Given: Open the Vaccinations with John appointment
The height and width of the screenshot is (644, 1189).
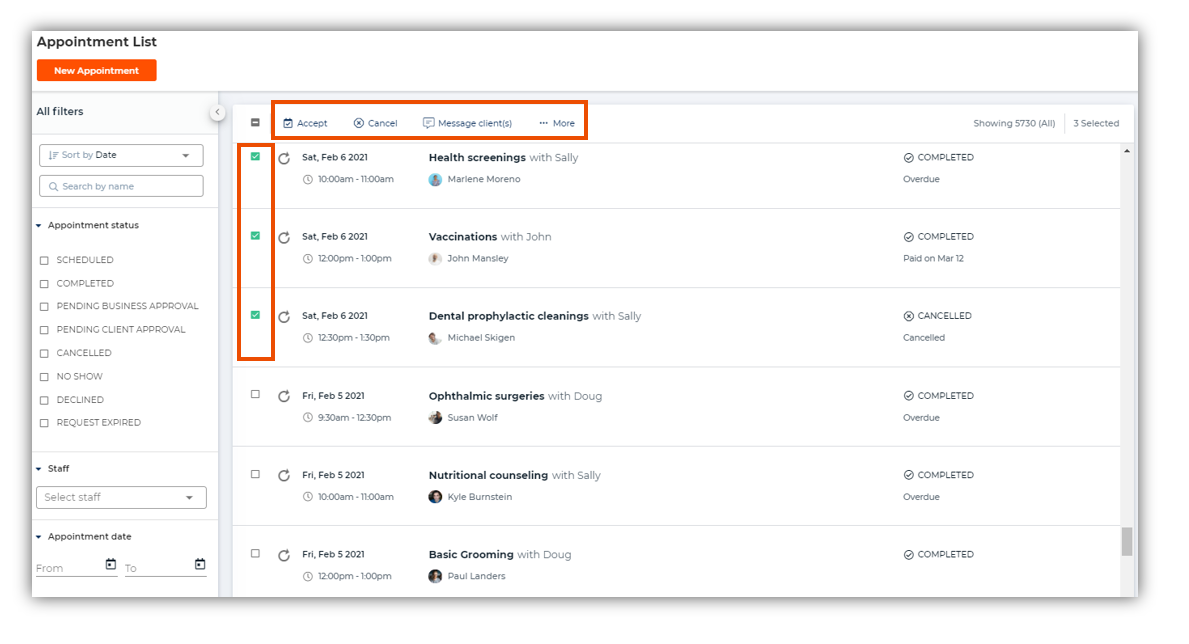Looking at the screenshot, I should (x=490, y=237).
